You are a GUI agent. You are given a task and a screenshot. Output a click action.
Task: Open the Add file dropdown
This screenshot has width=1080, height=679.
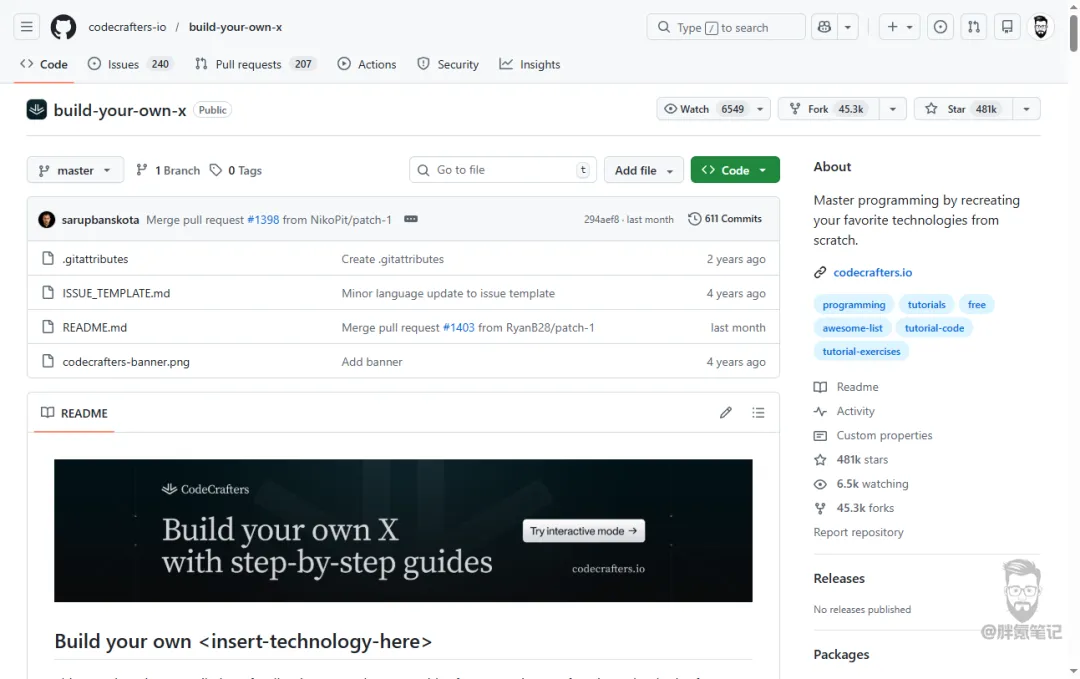click(x=643, y=170)
